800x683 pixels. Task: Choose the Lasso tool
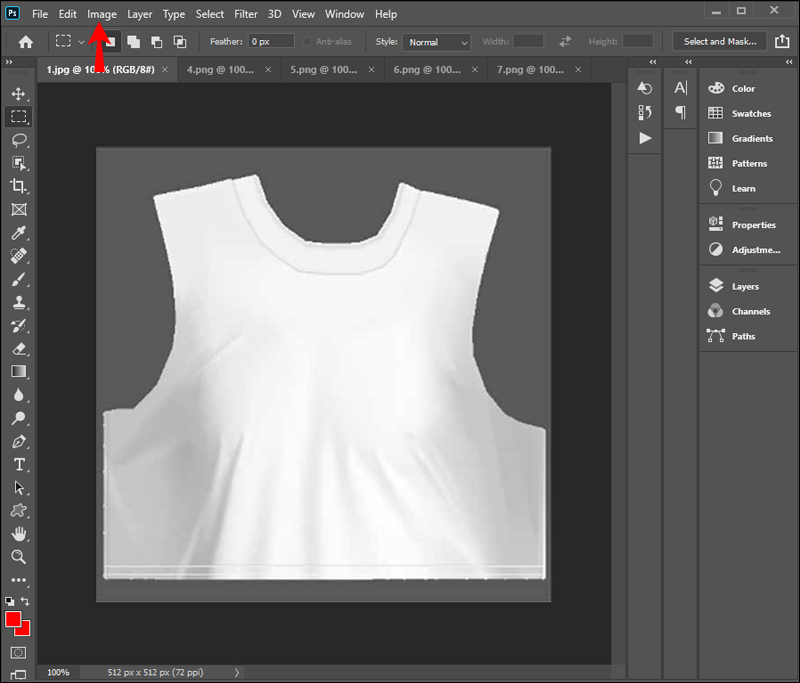[19, 140]
